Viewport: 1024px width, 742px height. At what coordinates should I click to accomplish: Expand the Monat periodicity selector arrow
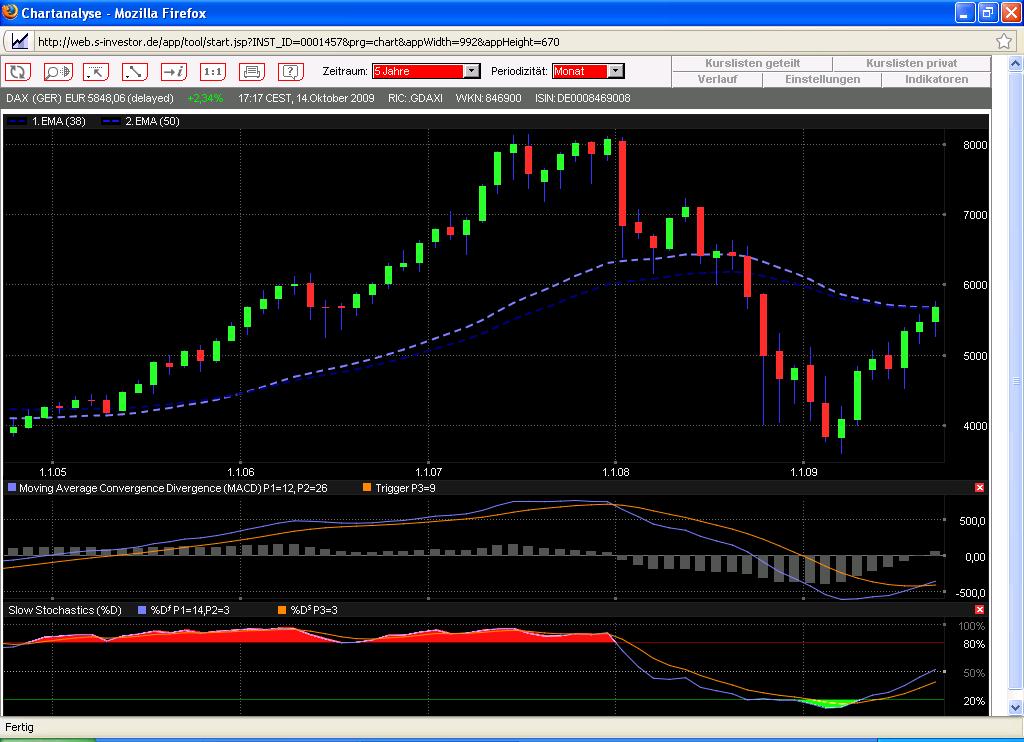click(x=615, y=71)
